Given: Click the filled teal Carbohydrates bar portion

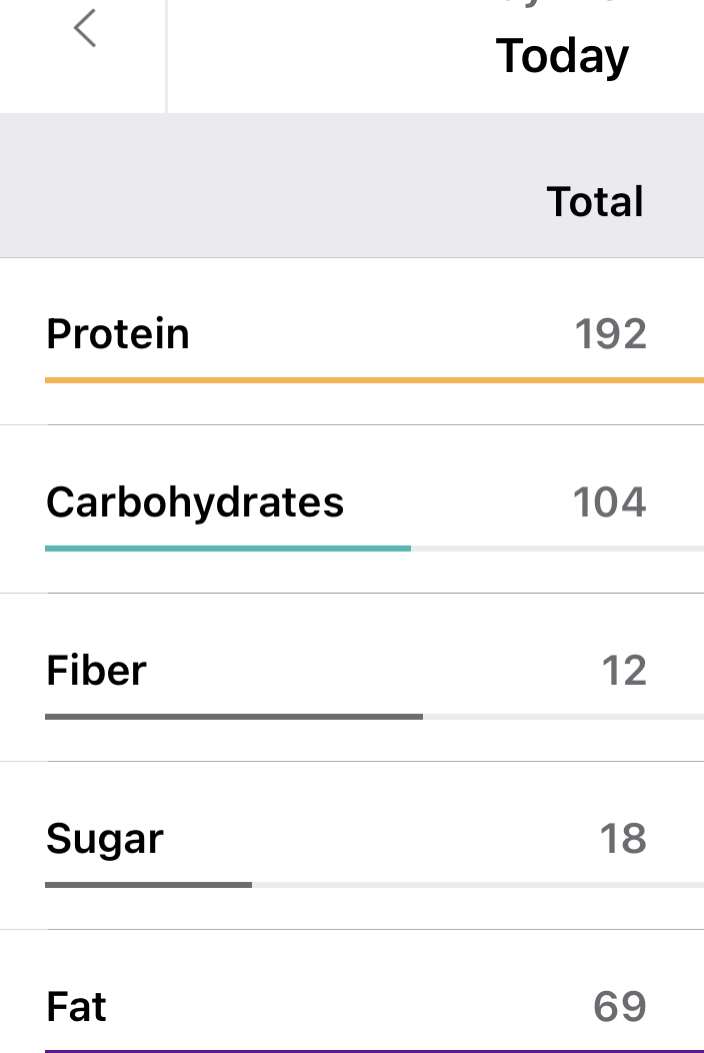Looking at the screenshot, I should [228, 548].
